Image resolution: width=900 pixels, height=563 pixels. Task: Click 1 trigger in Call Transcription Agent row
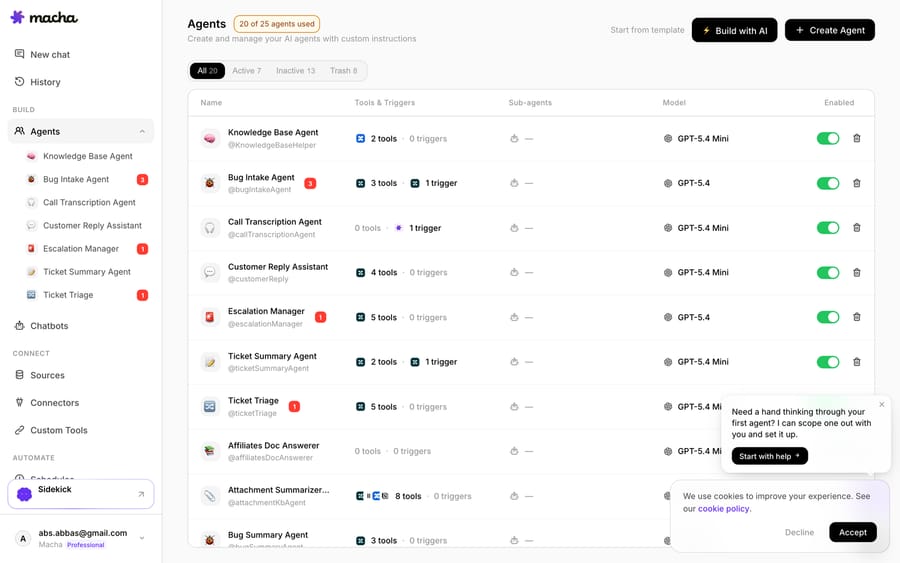[425, 228]
